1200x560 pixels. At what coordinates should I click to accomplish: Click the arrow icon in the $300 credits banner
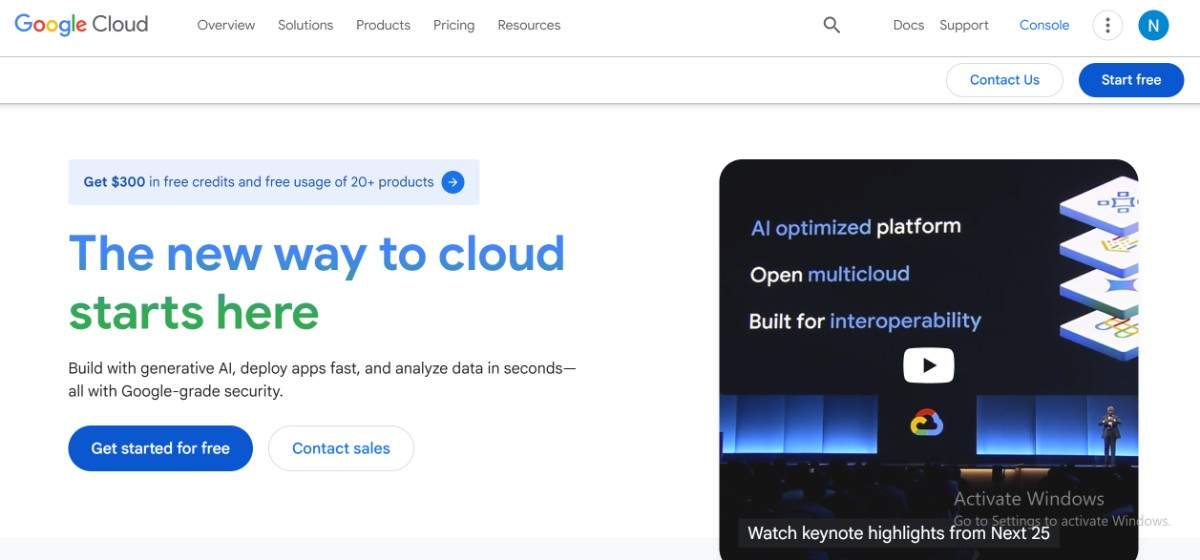453,182
